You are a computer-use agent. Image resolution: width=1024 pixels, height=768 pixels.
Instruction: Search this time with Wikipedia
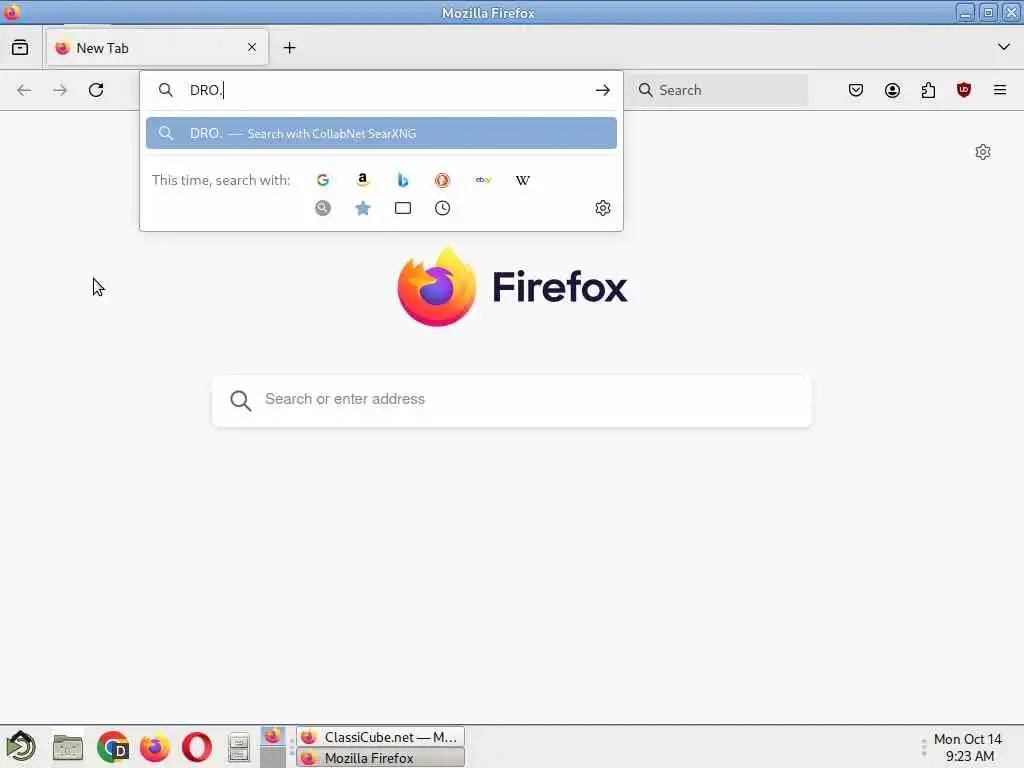point(522,180)
